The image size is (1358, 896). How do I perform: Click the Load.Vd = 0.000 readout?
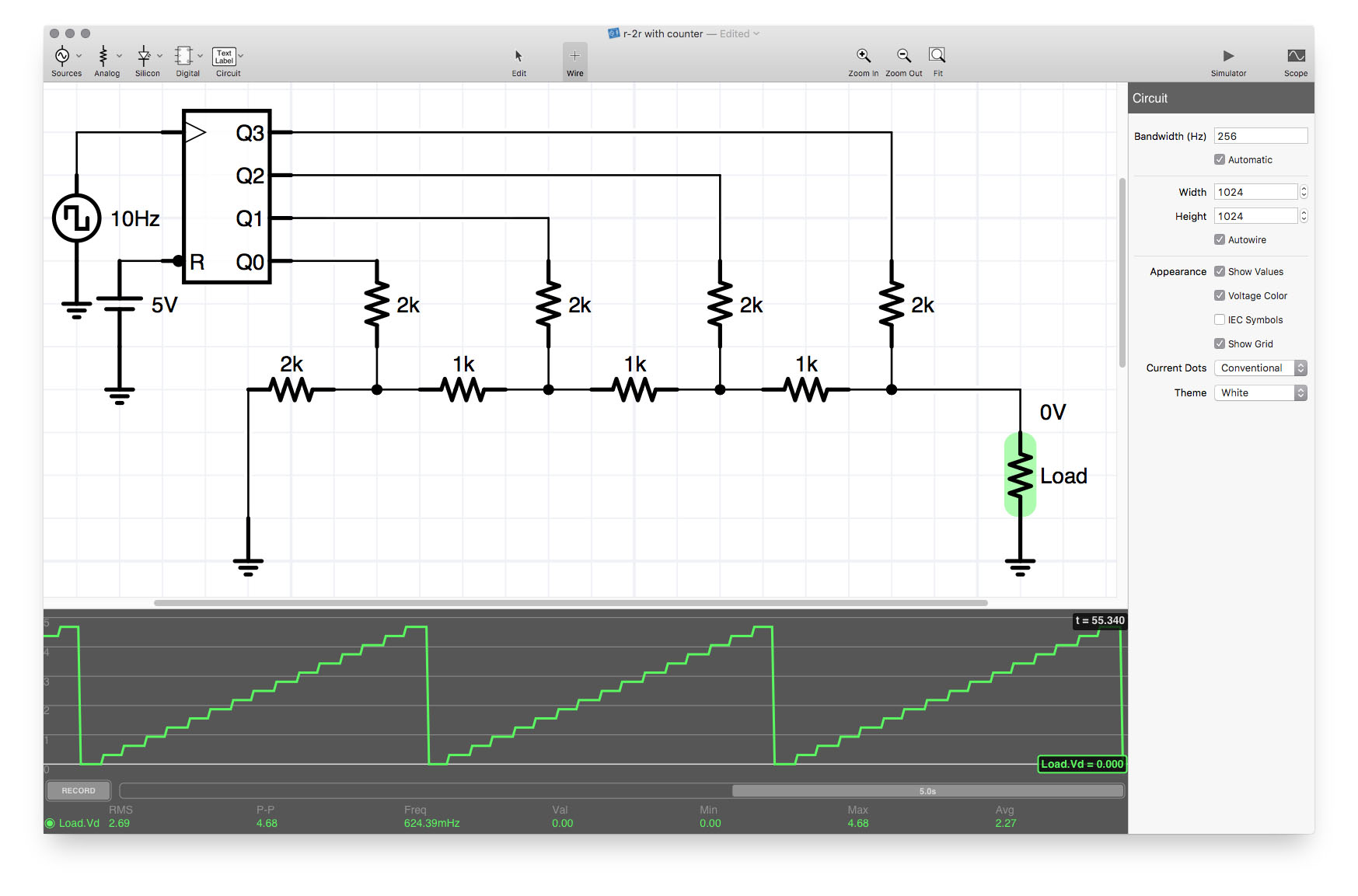coord(1082,764)
